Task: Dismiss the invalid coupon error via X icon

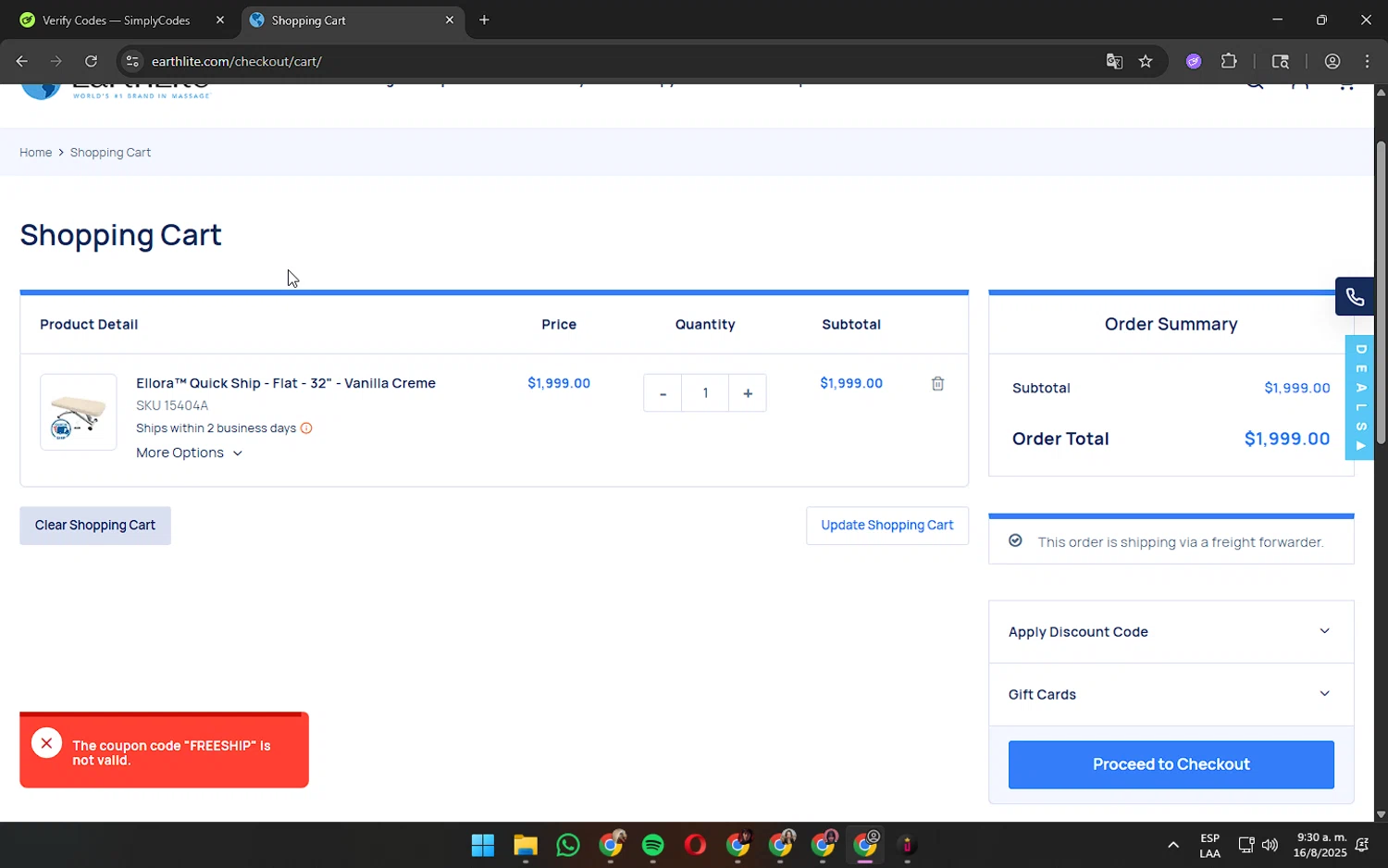Action: (x=46, y=743)
